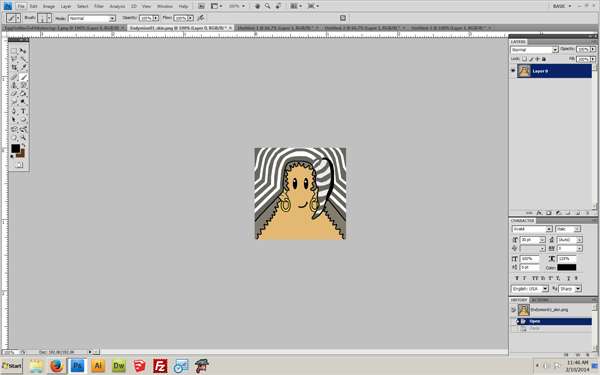Viewport: 600px width, 375px height.
Task: Open the layer Opacity arrow
Action: tap(593, 49)
